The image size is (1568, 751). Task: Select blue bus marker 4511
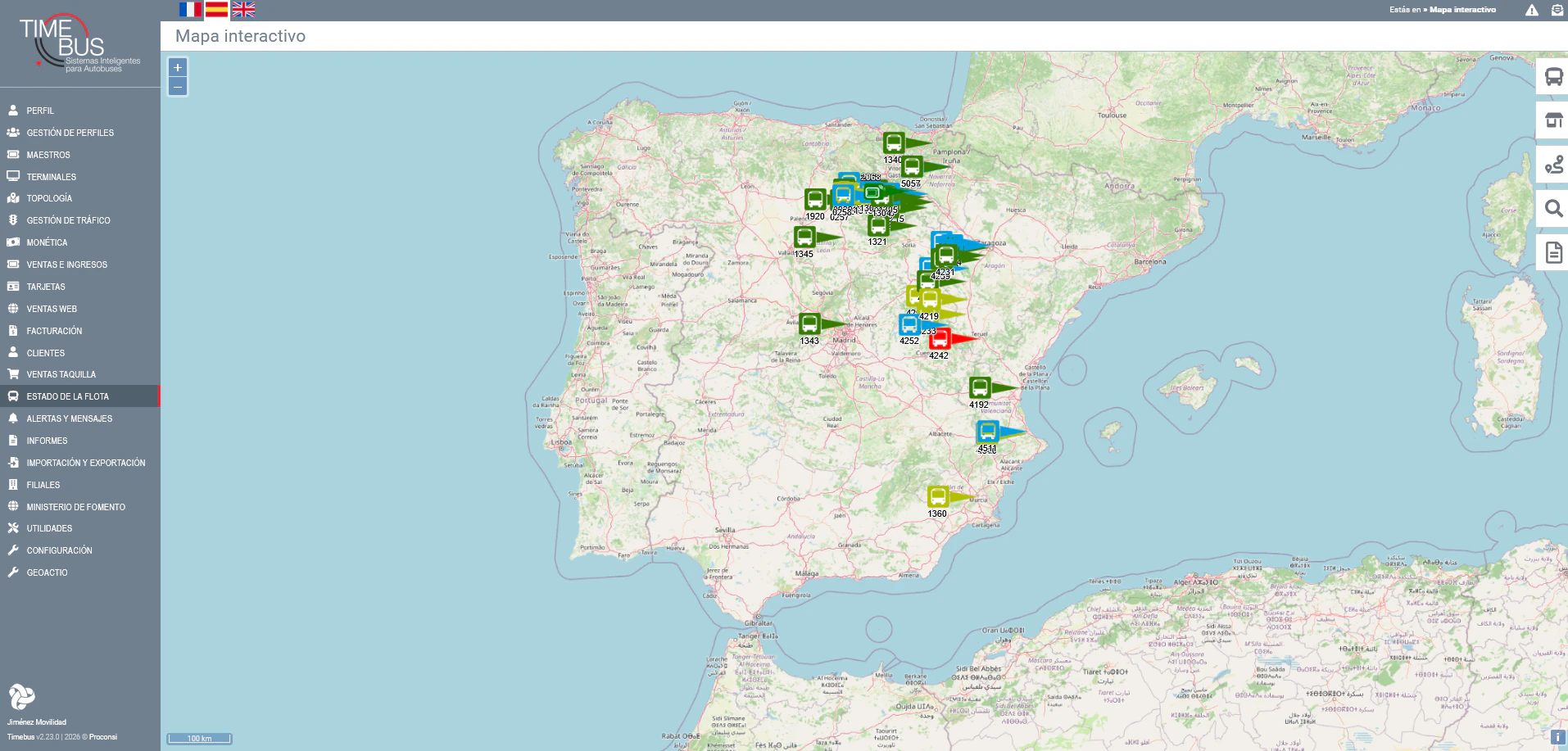[988, 432]
